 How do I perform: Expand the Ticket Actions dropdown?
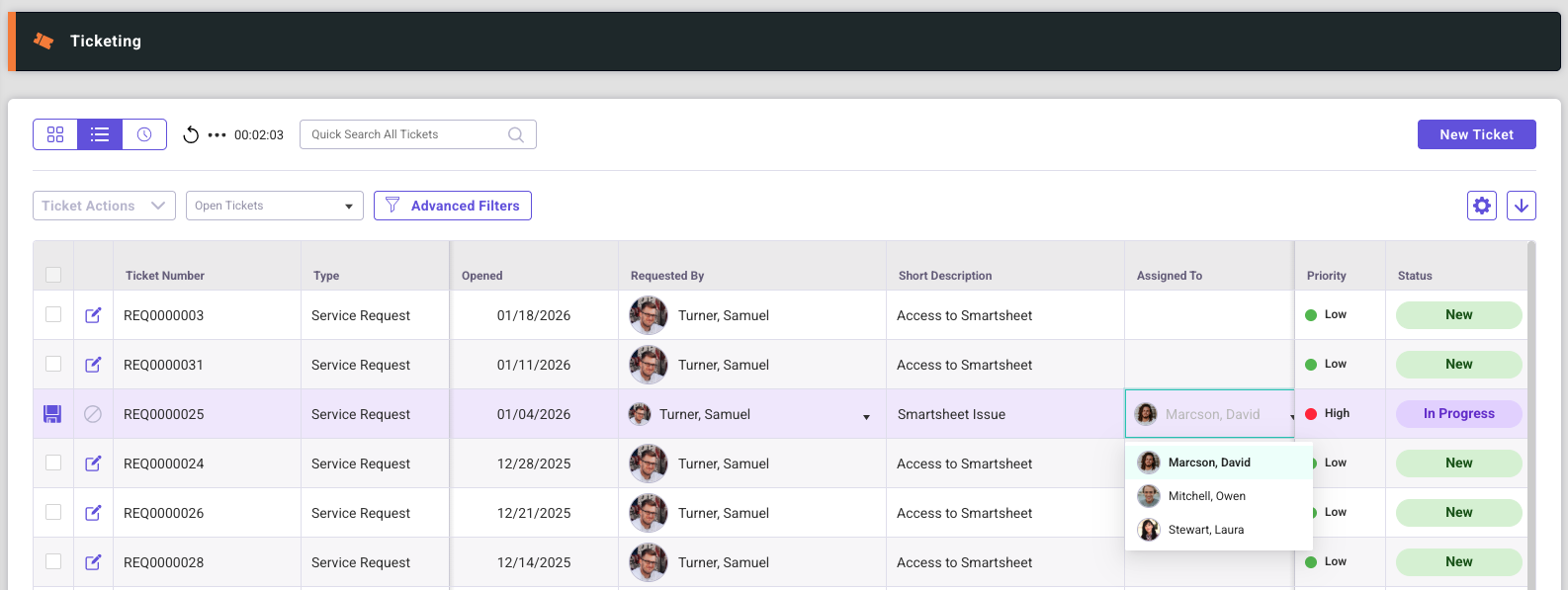[x=104, y=206]
